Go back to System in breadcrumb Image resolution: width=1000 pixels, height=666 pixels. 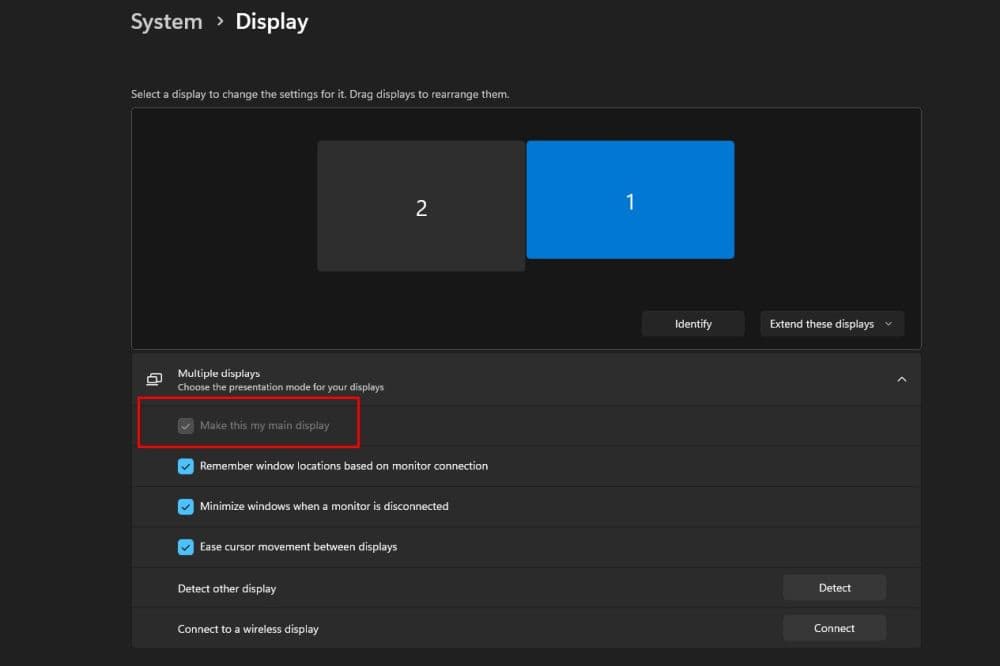click(166, 22)
